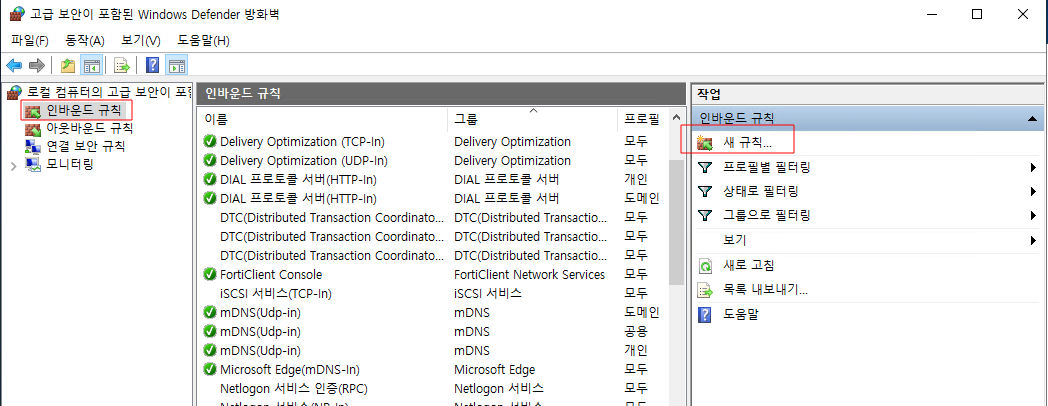Viewport: 1048px width, 406px height.
Task: Select iSCSI 서비스(TCP-In) rule
Action: pos(276,293)
